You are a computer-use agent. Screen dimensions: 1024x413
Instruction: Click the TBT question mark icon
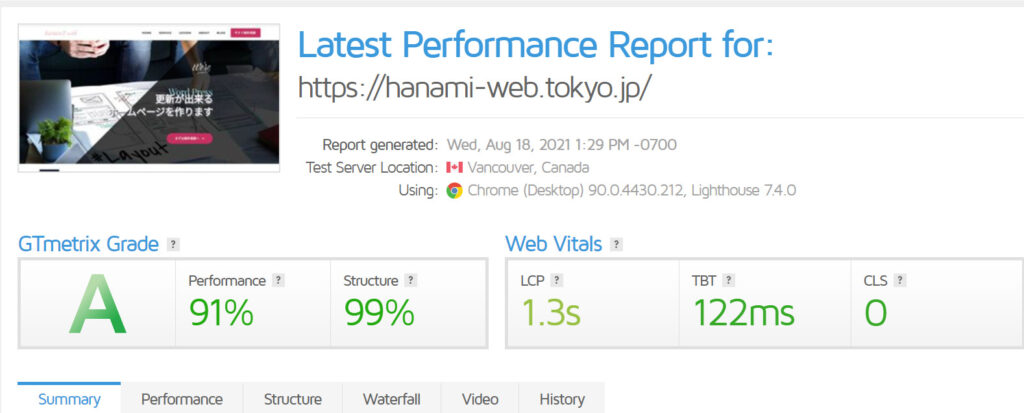[x=730, y=281]
